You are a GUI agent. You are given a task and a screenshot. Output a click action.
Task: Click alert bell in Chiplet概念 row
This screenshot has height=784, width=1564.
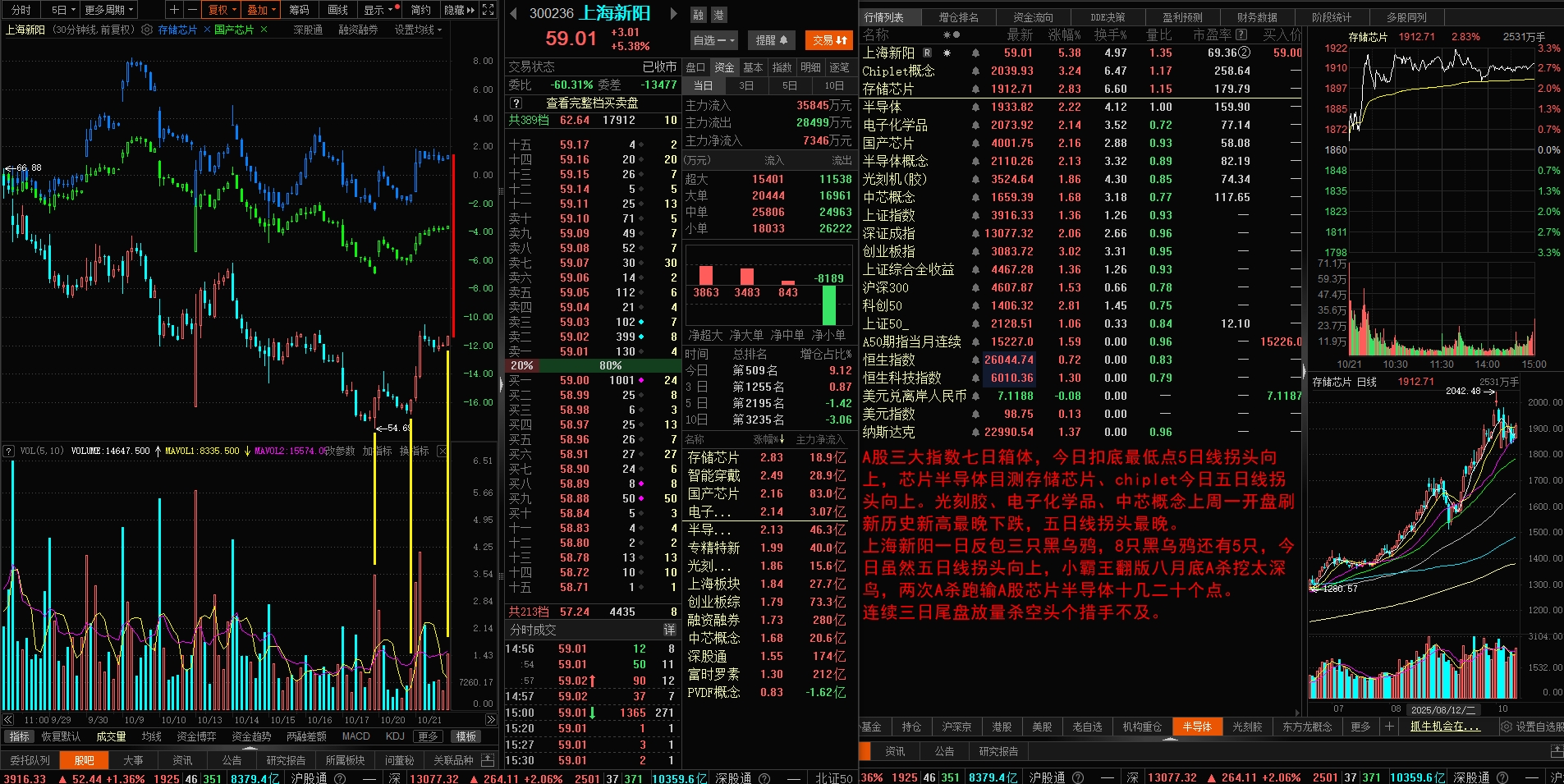point(975,71)
